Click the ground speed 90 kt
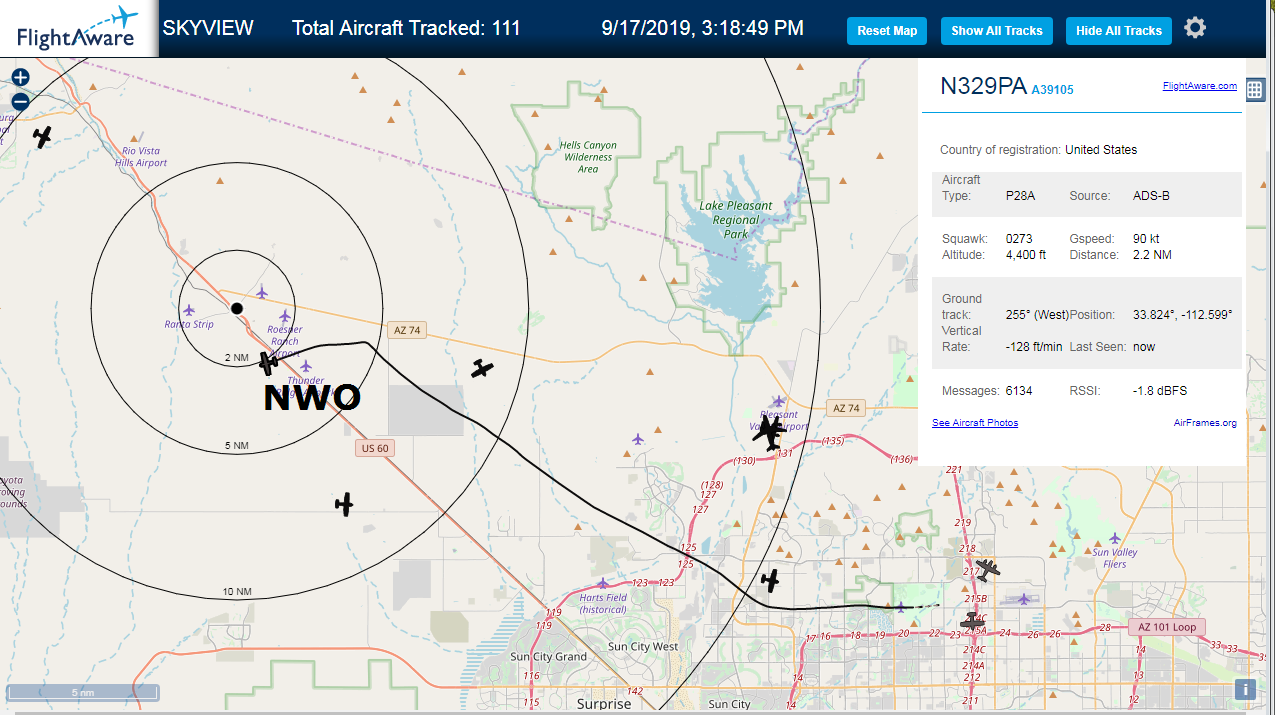Viewport: 1275px width, 715px height. coord(1146,239)
